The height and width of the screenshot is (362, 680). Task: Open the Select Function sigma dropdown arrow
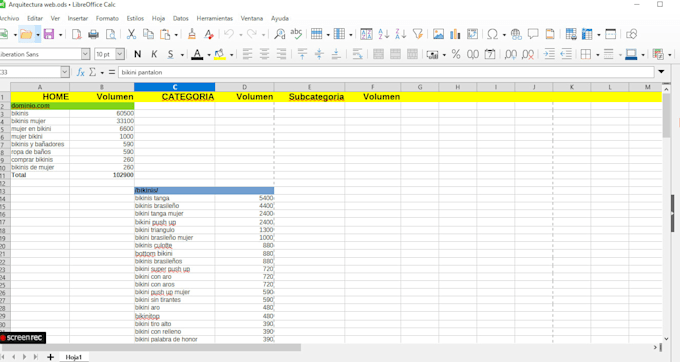pyautogui.click(x=102, y=72)
